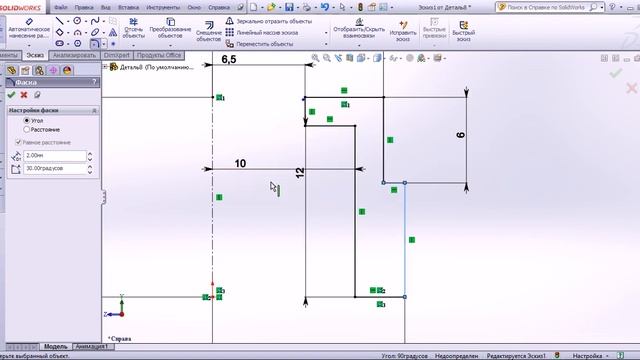Screen dimensions: 640x360
Task: Click the Text sketch tool icon
Action: (x=113, y=32)
